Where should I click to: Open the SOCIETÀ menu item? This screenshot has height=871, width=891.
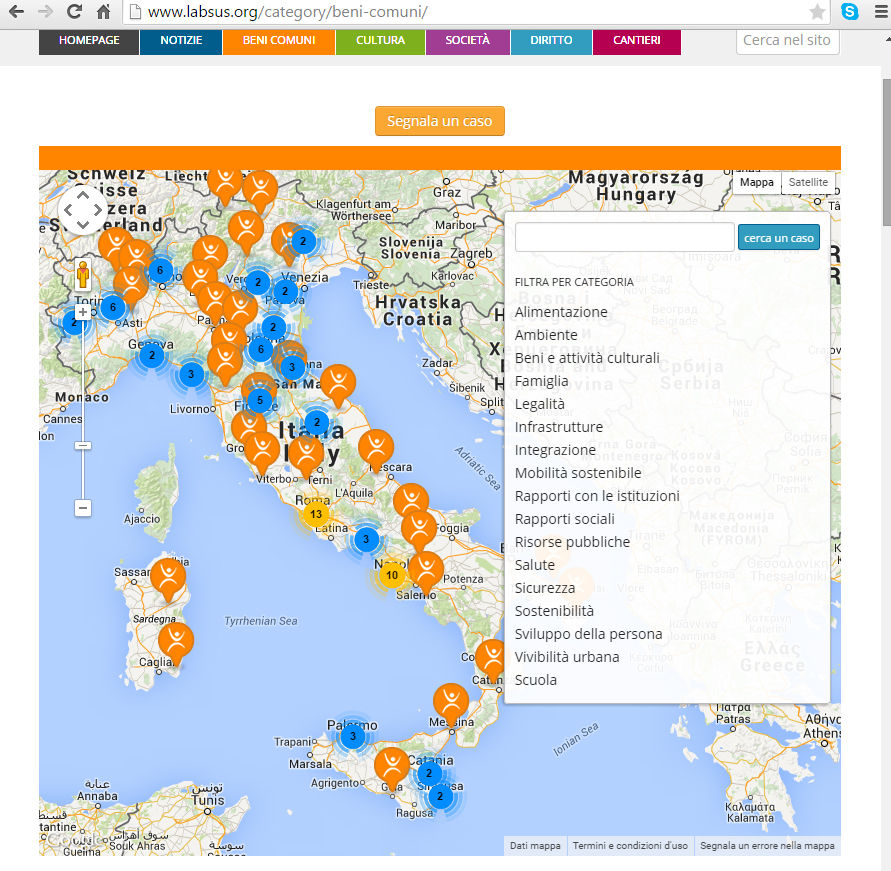pyautogui.click(x=468, y=41)
